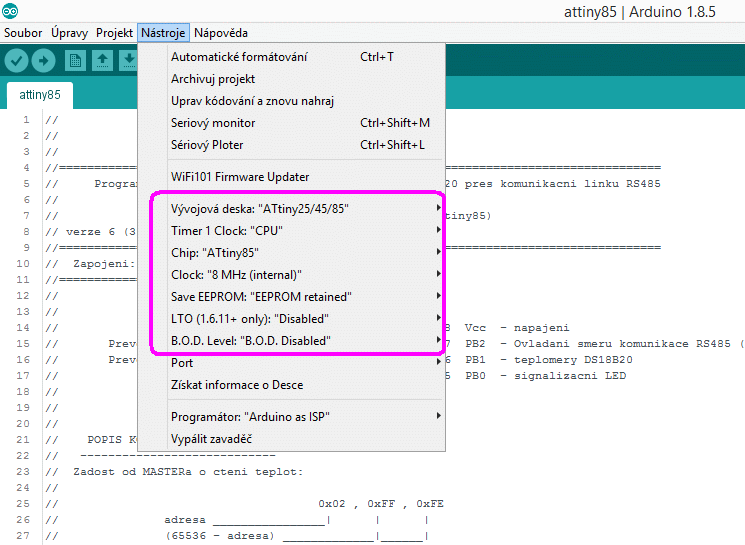Click the Arduino logo in the title bar
The width and height of the screenshot is (745, 545).
pyautogui.click(x=10, y=10)
